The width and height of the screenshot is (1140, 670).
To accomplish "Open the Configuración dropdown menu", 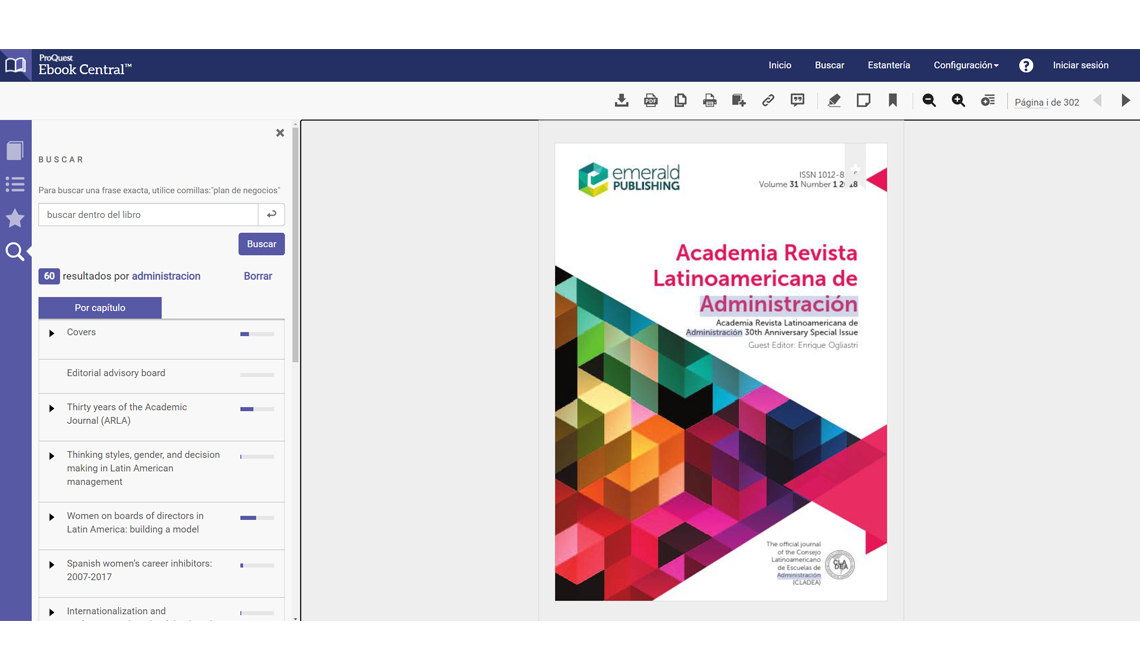I will pyautogui.click(x=966, y=65).
